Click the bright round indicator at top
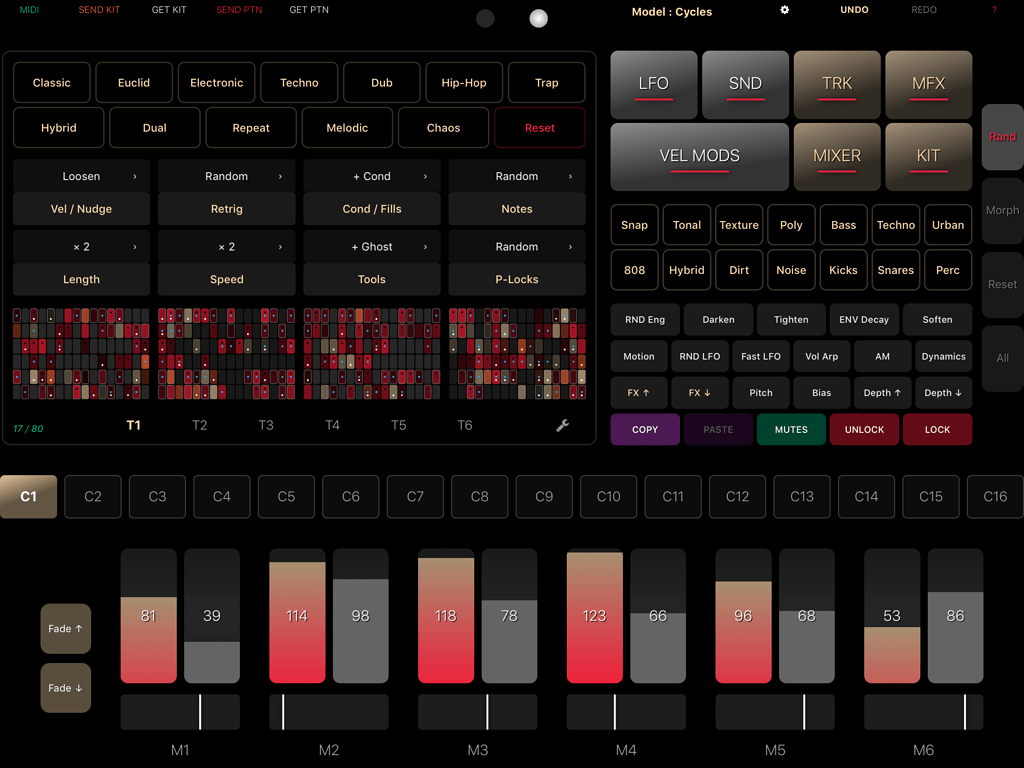 click(x=538, y=18)
